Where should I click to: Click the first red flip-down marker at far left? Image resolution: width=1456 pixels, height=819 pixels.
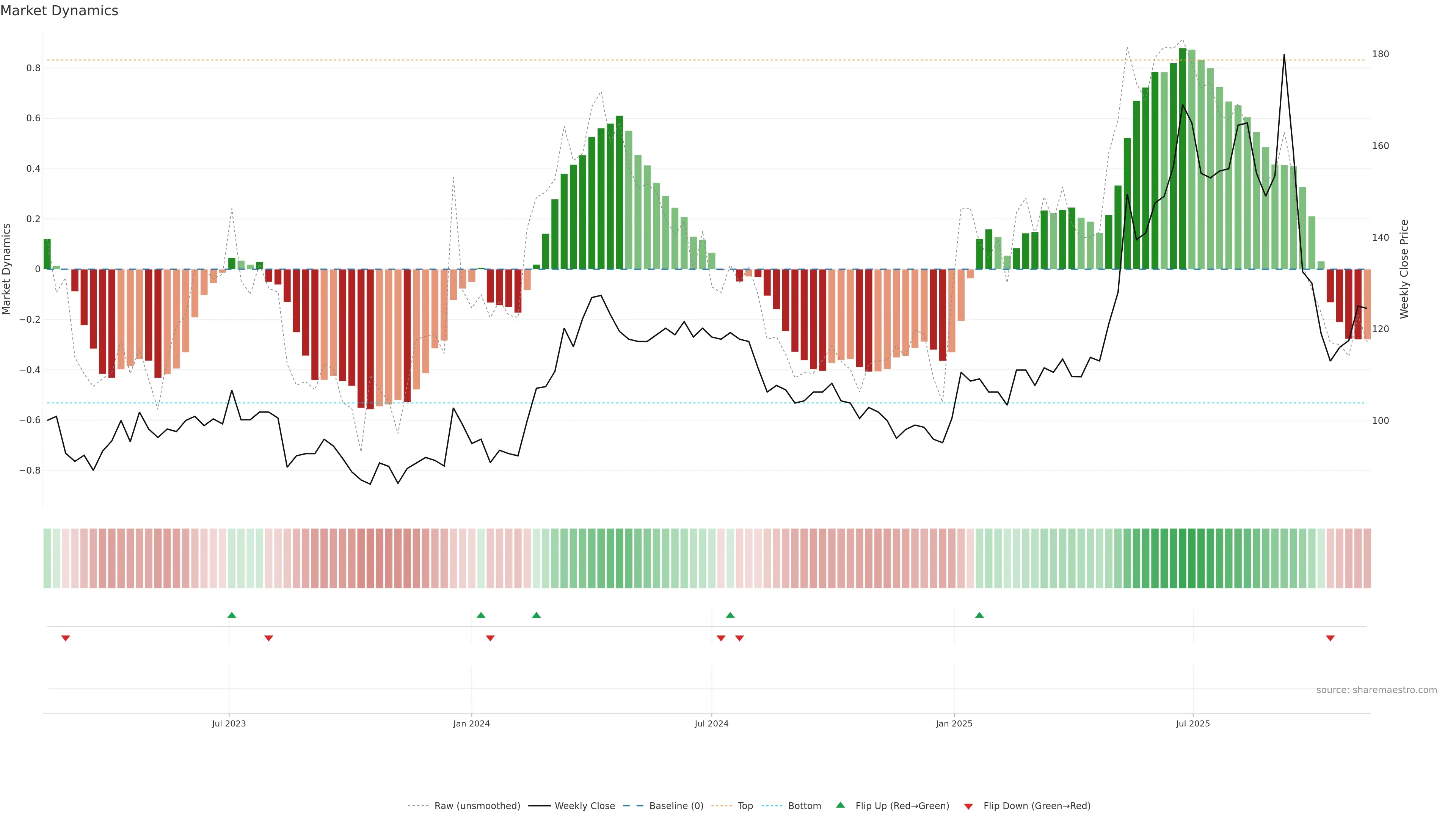66,638
